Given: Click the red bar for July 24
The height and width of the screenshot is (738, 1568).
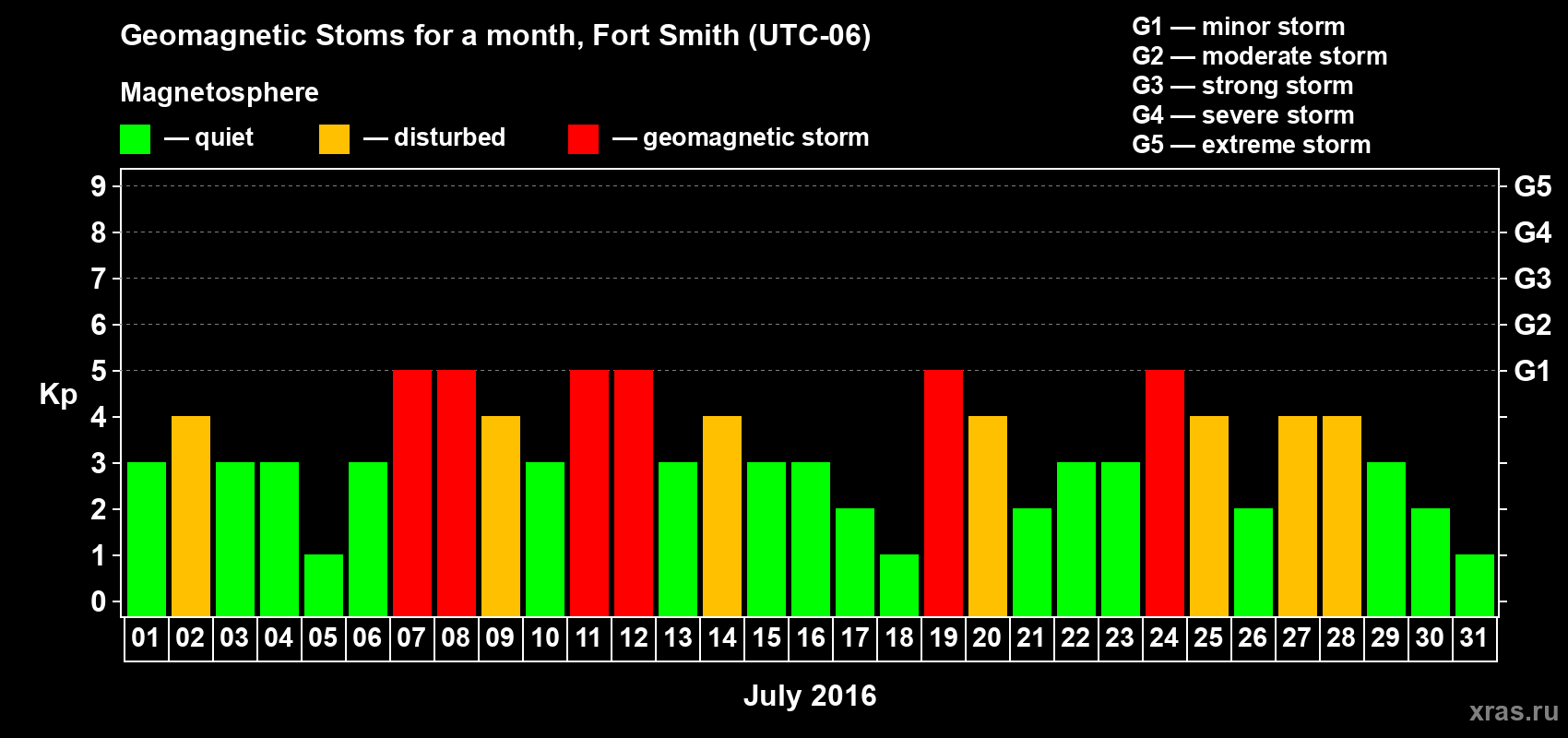Looking at the screenshot, I should [x=1165, y=494].
